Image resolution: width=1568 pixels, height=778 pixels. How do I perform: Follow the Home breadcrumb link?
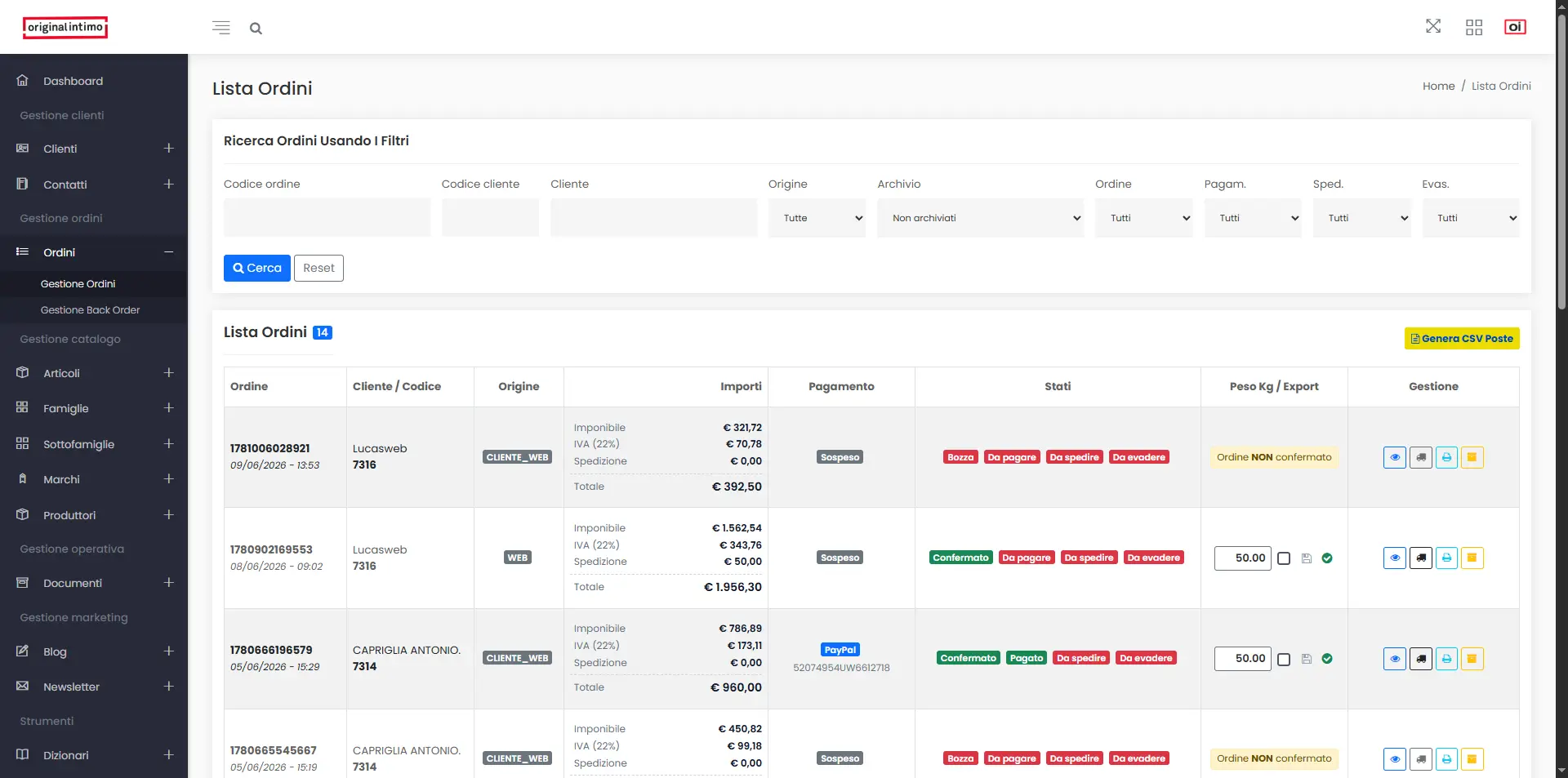[x=1438, y=86]
